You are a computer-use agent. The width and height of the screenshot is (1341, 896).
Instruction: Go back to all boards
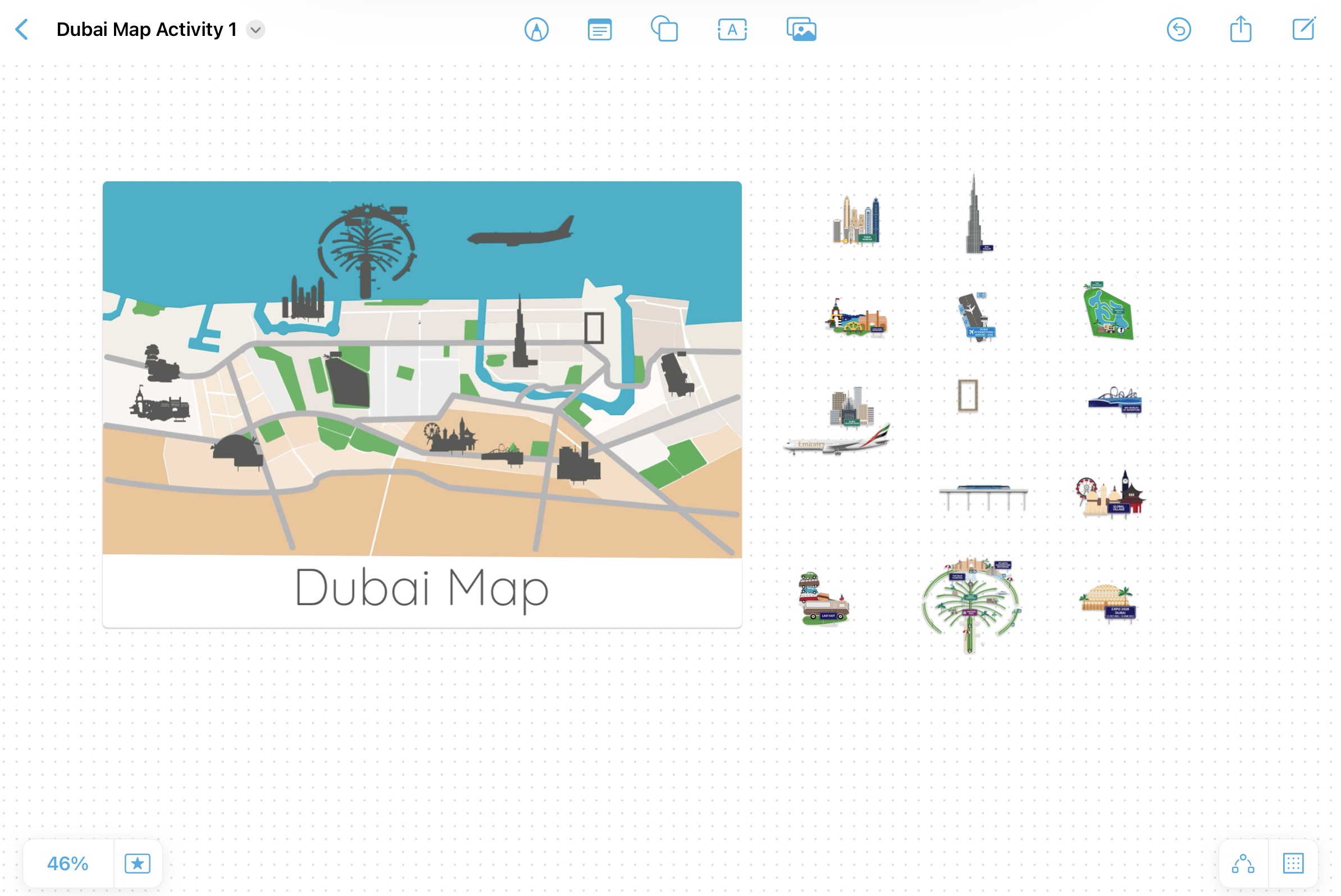pos(22,30)
